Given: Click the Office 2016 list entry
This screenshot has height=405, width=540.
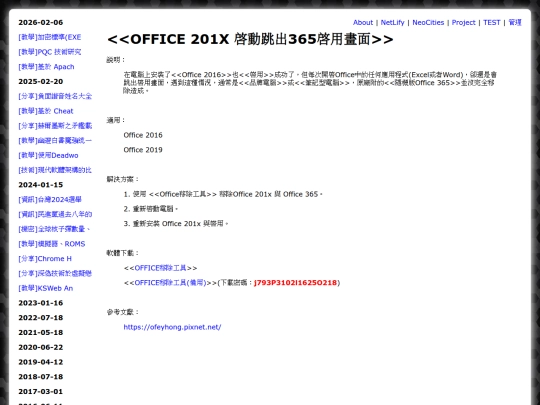Looking at the screenshot, I should point(143,135).
